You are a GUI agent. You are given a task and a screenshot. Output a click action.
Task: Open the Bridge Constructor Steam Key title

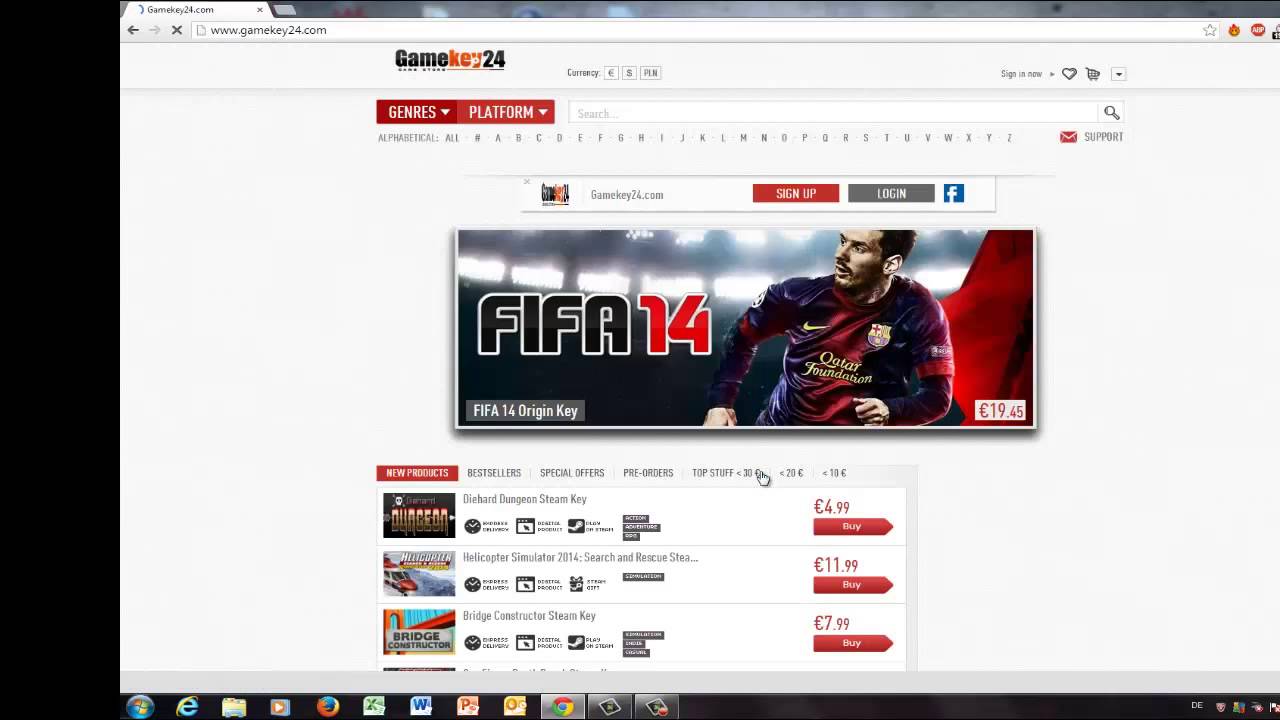click(529, 616)
